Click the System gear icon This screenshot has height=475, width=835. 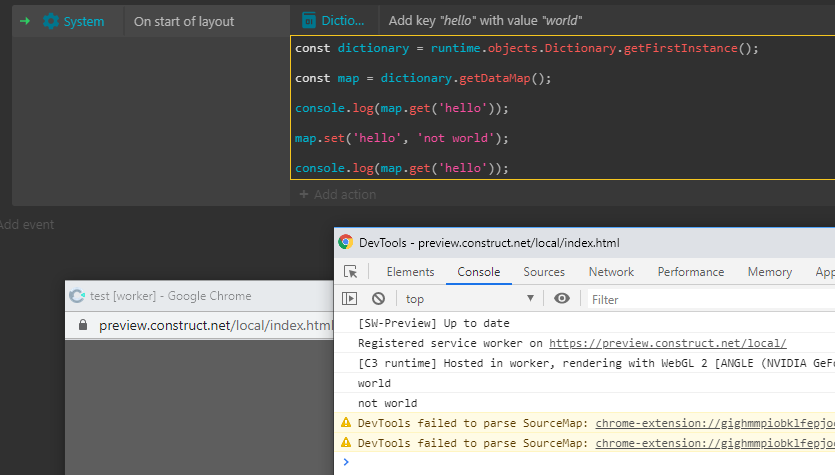click(x=51, y=21)
